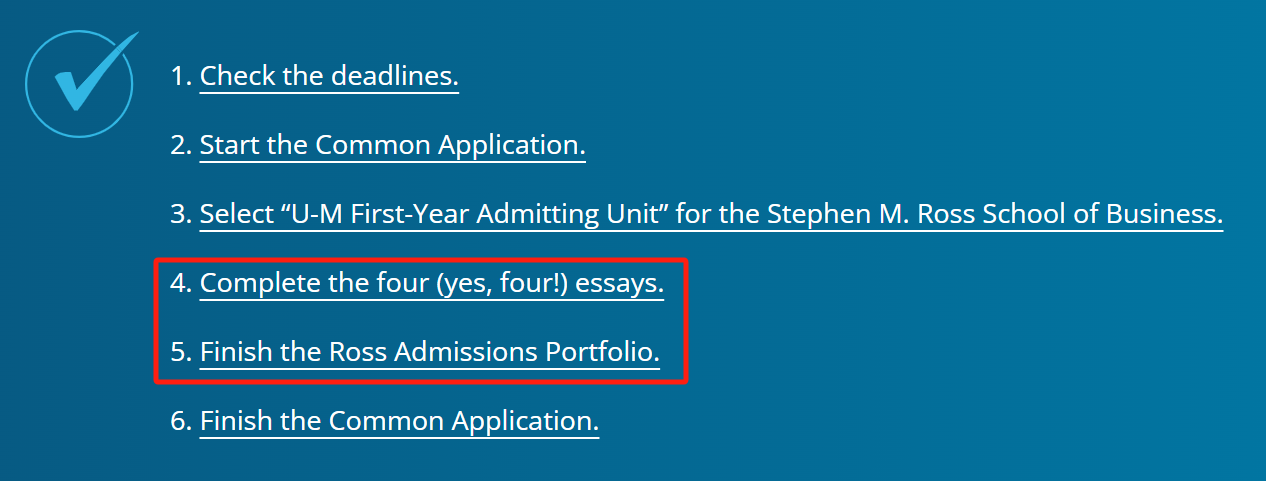Open the "Check the deadlines" link
Screen dimensions: 1266x481
[329, 76]
